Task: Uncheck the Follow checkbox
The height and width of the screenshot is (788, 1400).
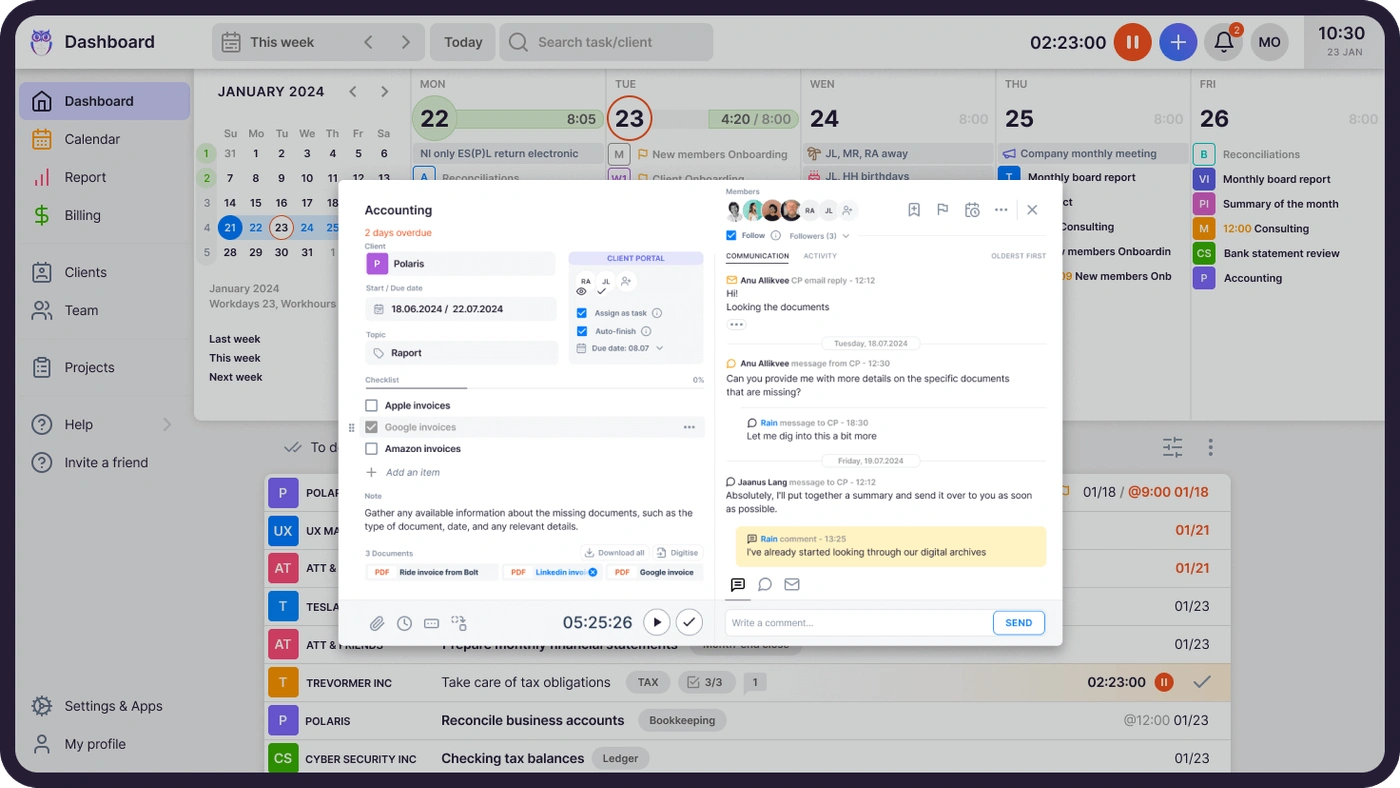Action: point(731,234)
